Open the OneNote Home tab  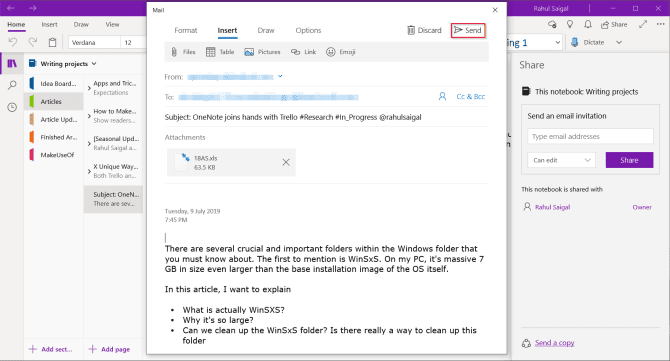click(16, 24)
